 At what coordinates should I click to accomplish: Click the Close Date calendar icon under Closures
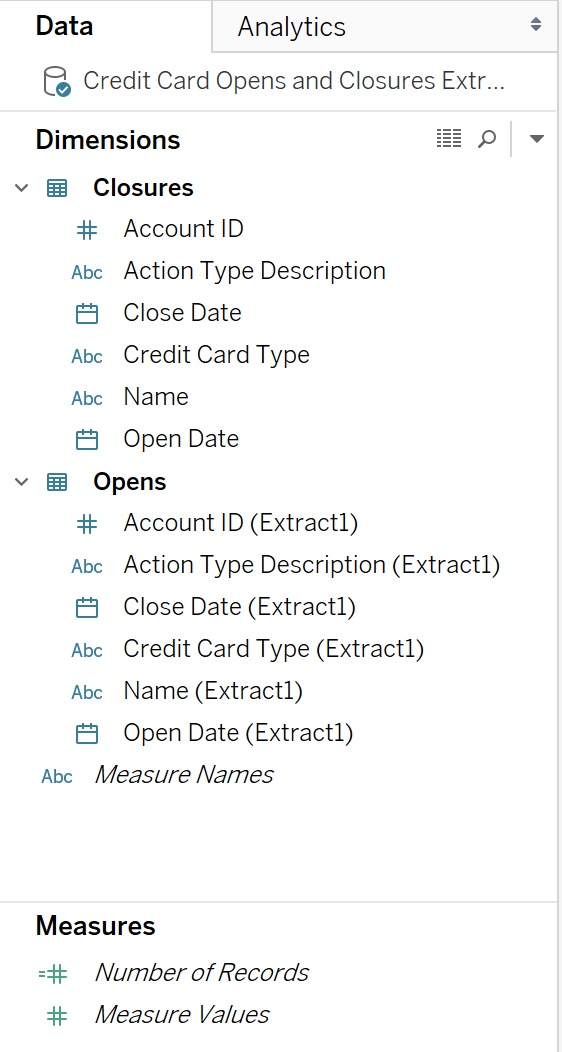coord(87,313)
